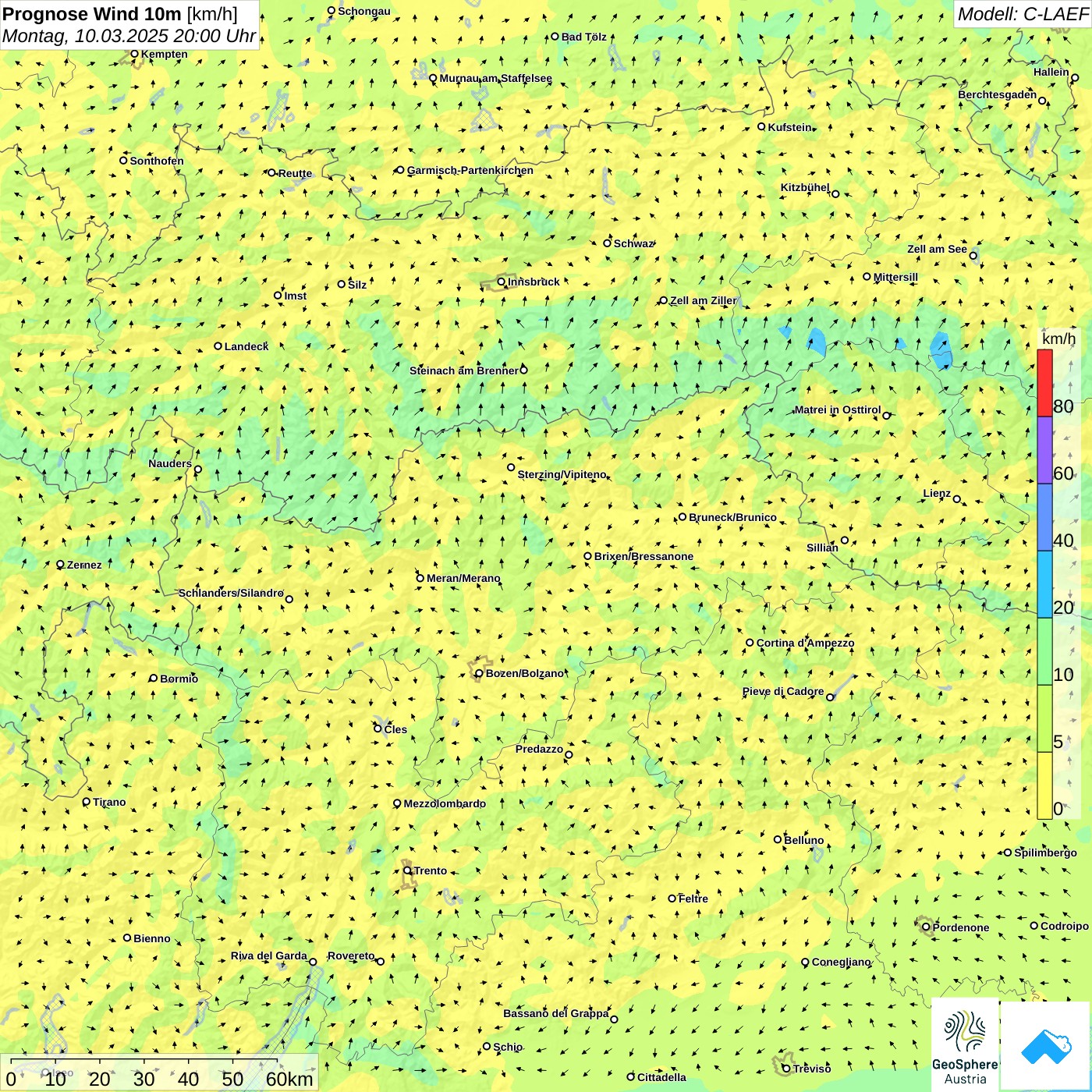Click the Mittersill label
This screenshot has height=1092, width=1092.
895,277
